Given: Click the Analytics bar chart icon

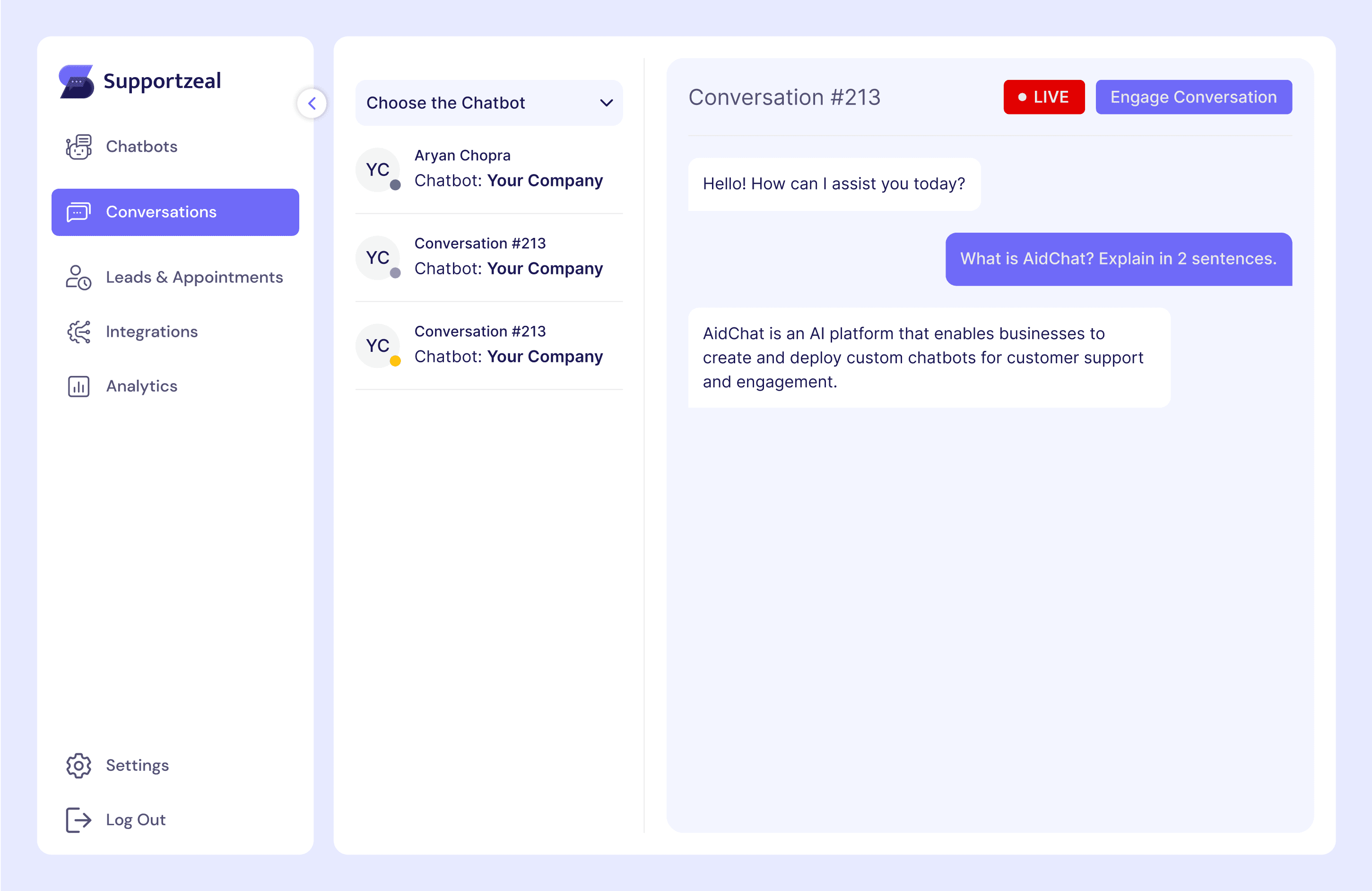Looking at the screenshot, I should coord(78,386).
